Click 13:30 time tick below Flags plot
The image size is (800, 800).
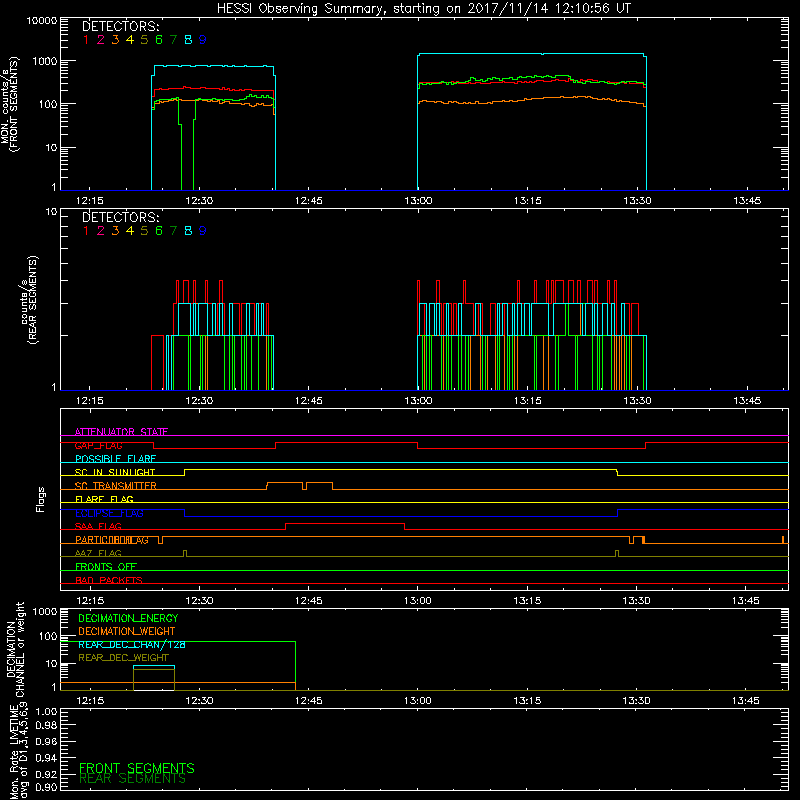click(x=636, y=601)
